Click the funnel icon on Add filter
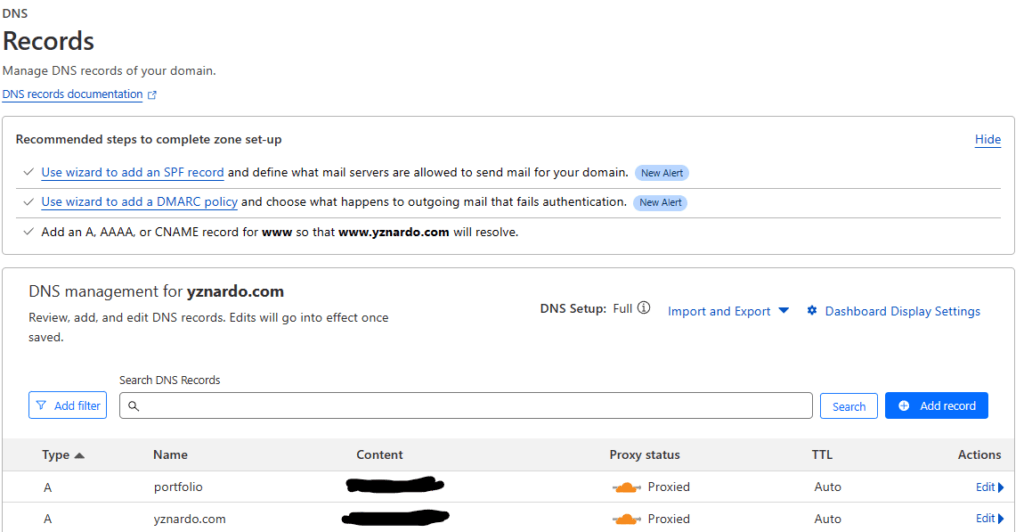Viewport: 1024px width, 532px height. point(41,406)
